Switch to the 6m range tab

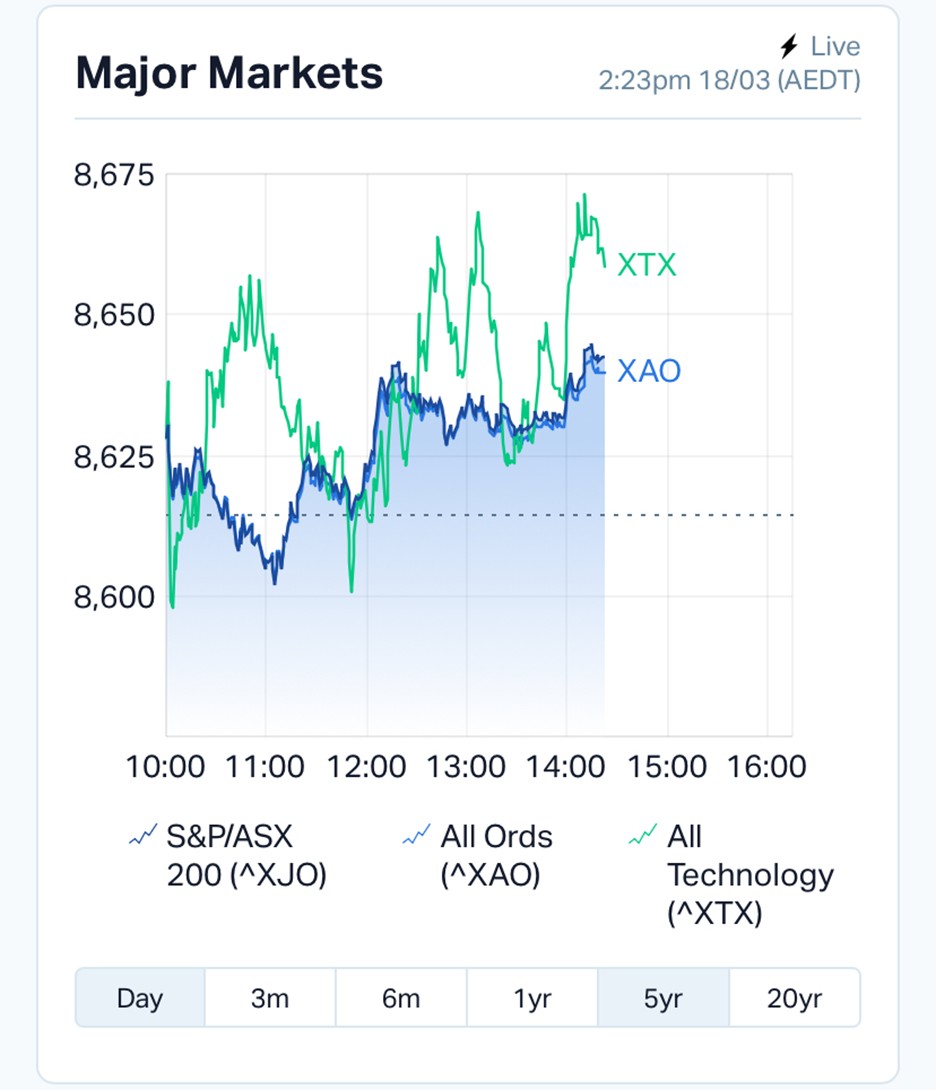400,998
